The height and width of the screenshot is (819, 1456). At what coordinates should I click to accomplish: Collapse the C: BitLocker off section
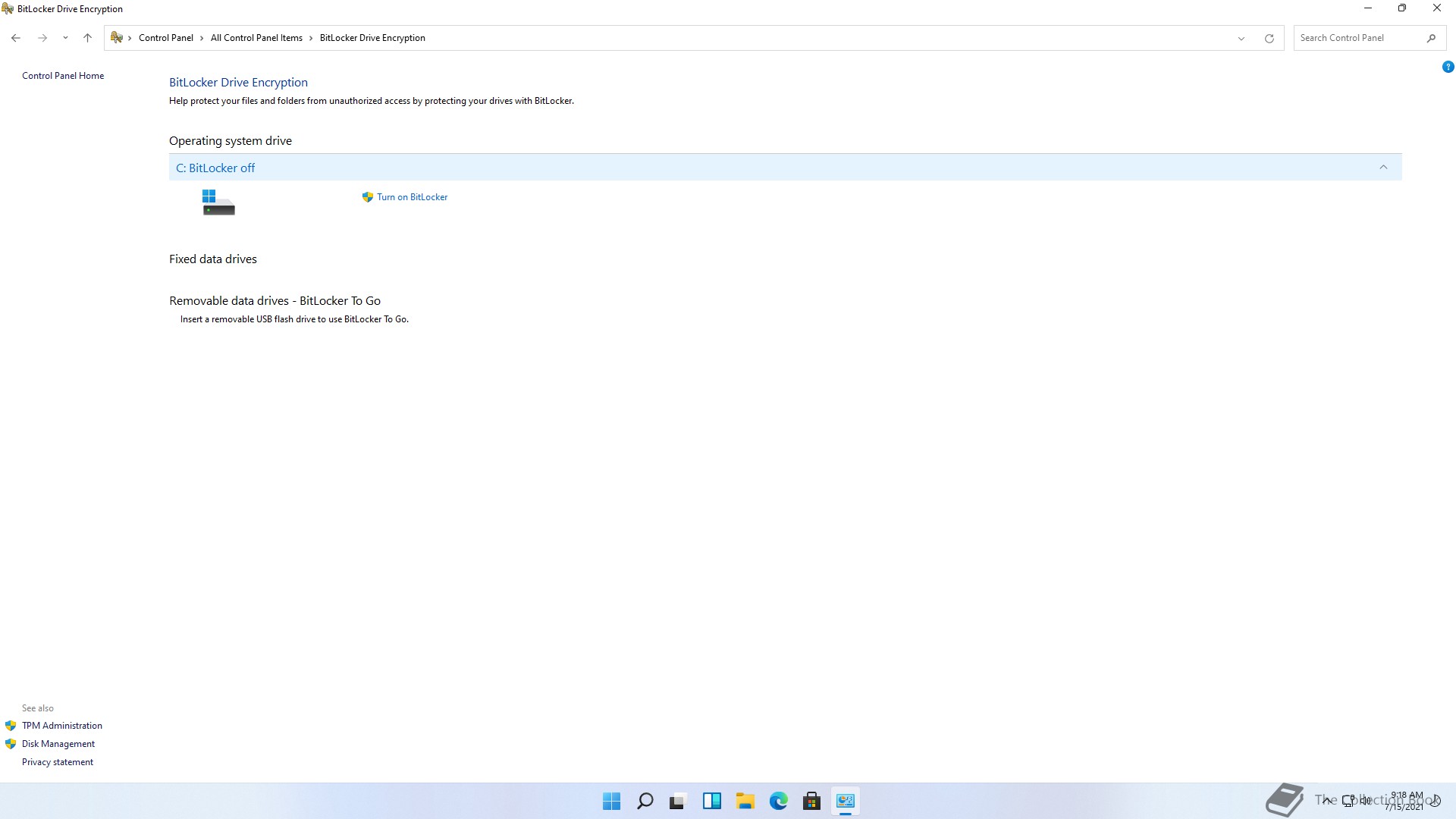pyautogui.click(x=1383, y=168)
